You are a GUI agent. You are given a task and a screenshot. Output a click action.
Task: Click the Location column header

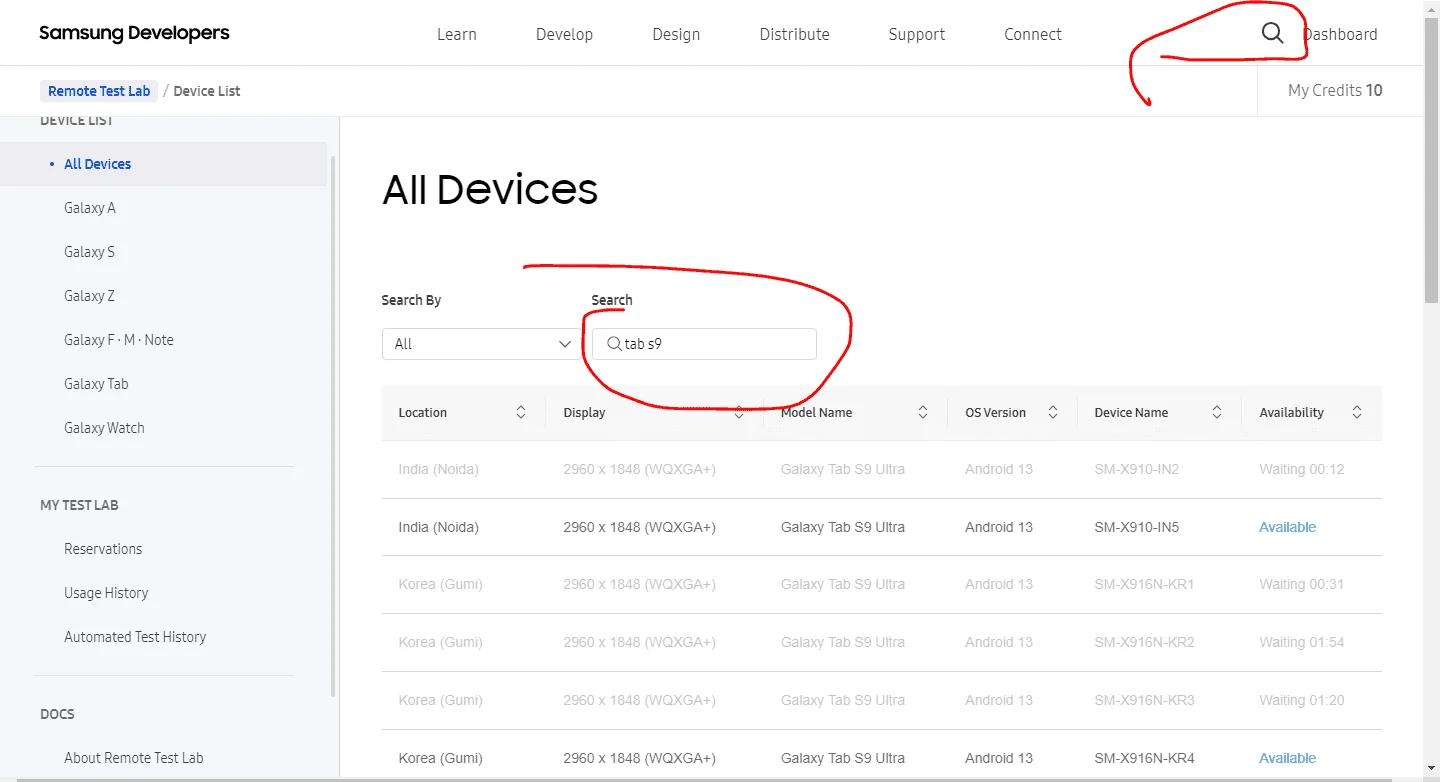coord(422,412)
